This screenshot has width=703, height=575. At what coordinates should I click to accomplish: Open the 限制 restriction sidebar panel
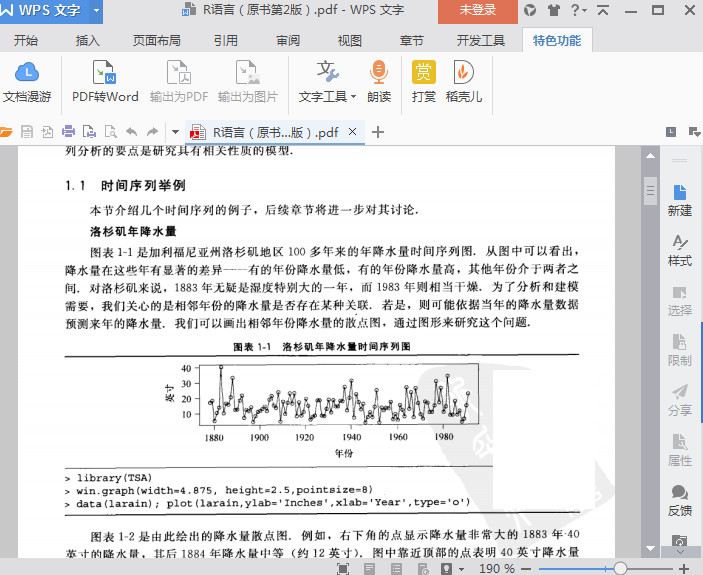coord(680,350)
